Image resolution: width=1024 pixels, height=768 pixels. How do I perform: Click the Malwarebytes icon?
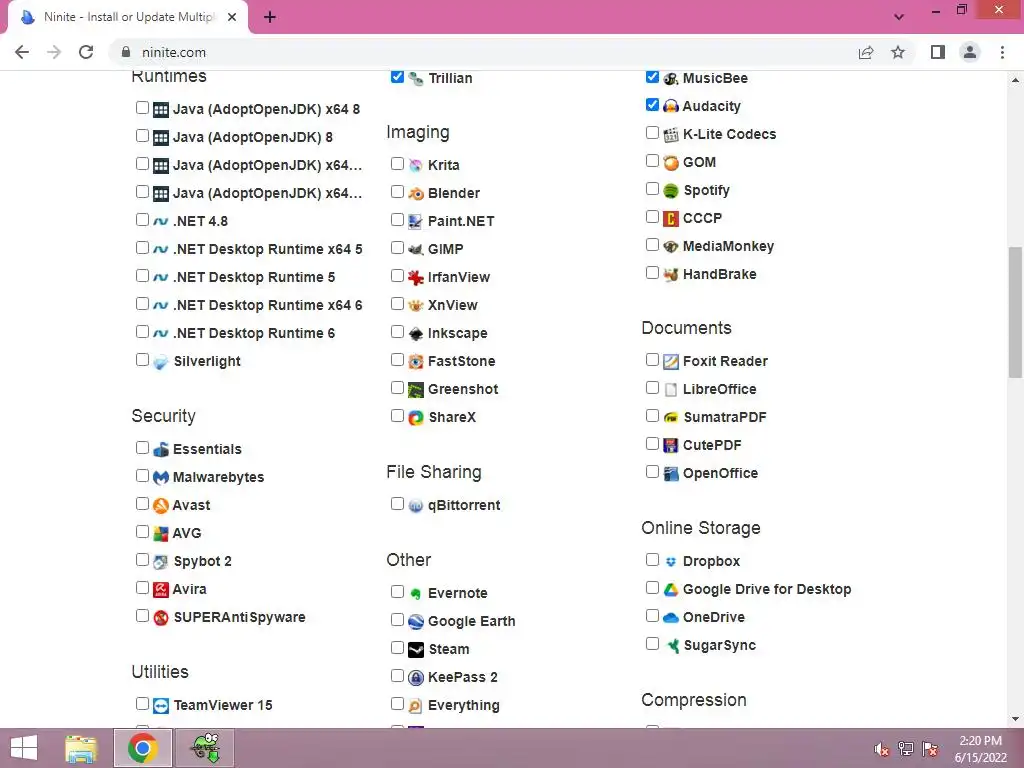pos(161,477)
